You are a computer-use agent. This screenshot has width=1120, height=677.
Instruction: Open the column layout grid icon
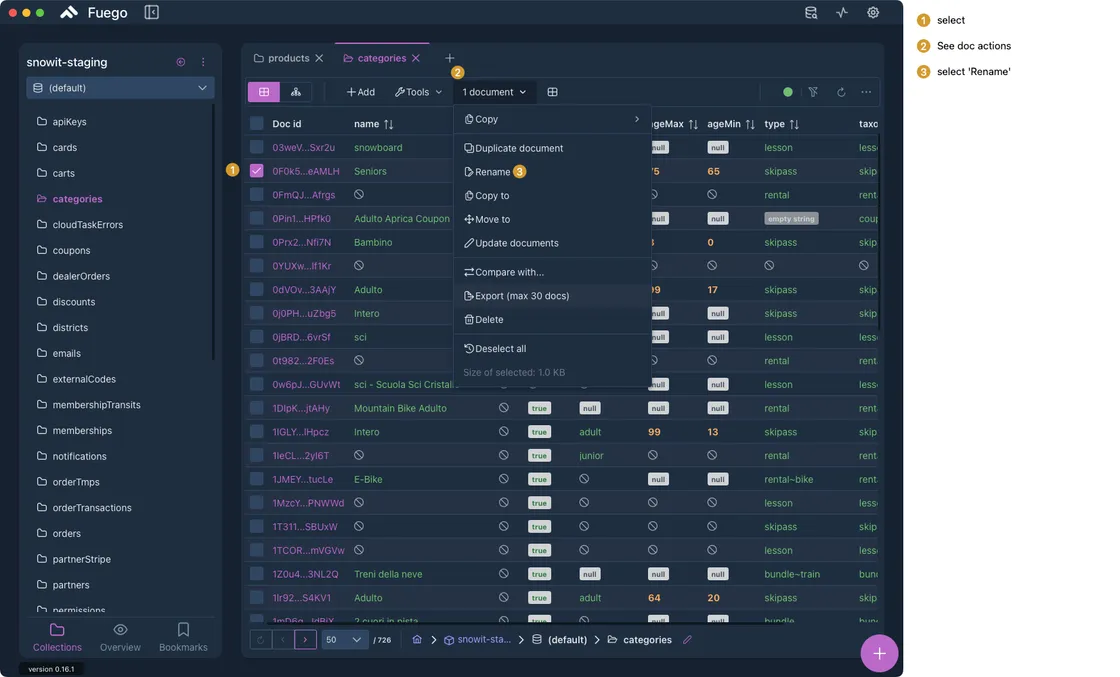point(552,92)
